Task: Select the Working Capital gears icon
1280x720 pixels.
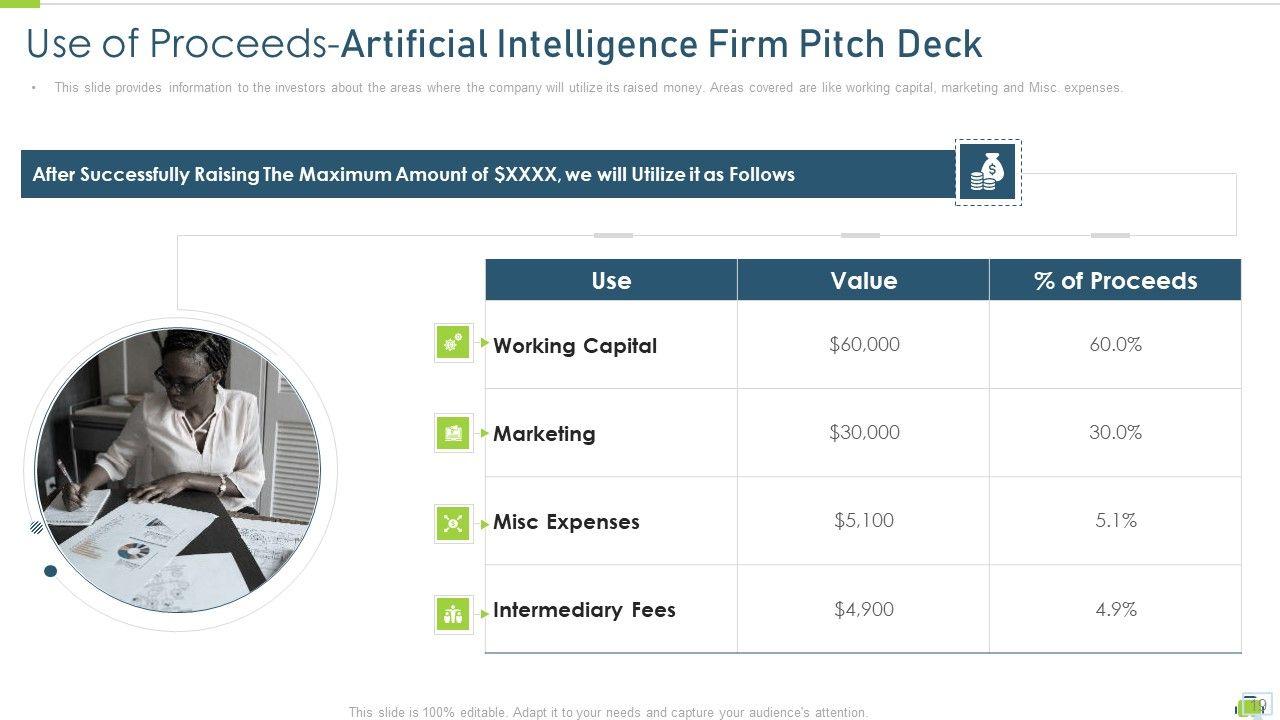Action: coord(453,343)
